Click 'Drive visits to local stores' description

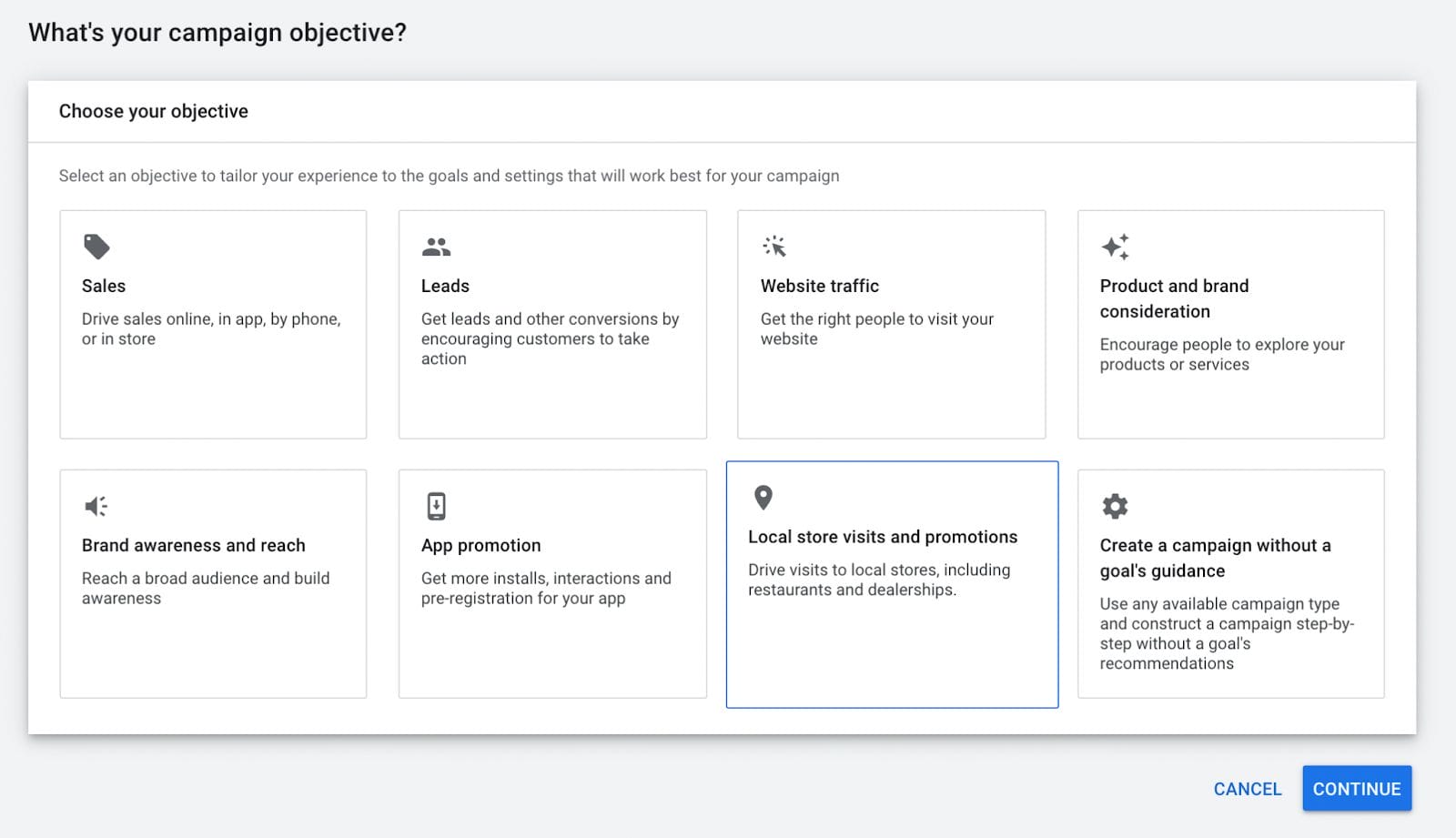pos(879,580)
